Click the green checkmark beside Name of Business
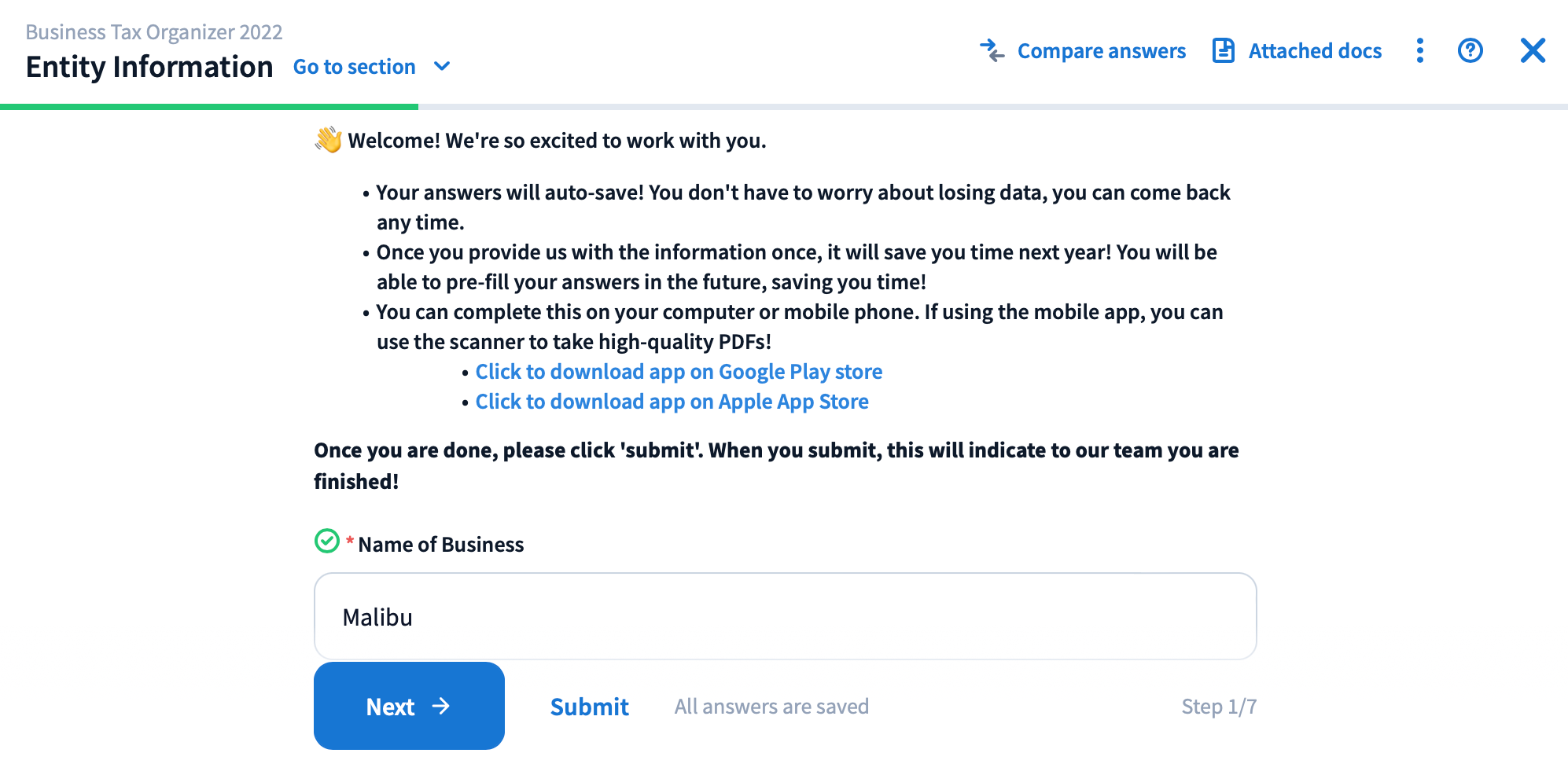The height and width of the screenshot is (764, 1568). [x=327, y=542]
